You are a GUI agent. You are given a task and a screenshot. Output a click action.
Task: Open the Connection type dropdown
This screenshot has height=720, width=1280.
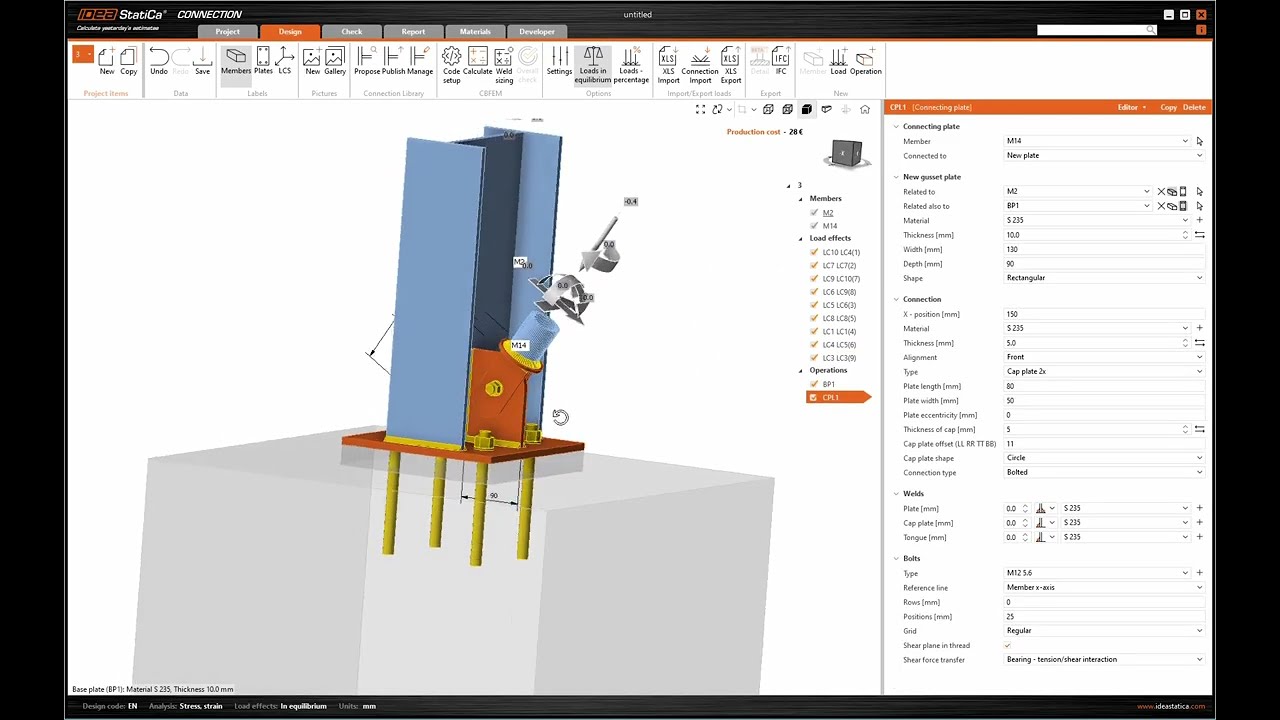[1104, 472]
